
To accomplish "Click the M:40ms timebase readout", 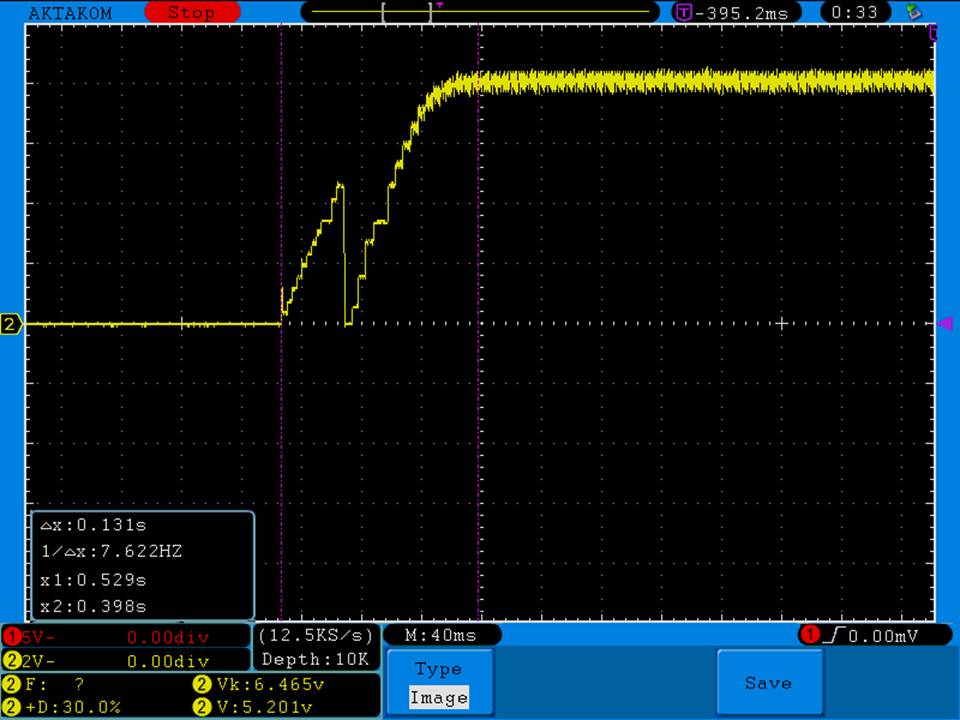I will (440, 636).
